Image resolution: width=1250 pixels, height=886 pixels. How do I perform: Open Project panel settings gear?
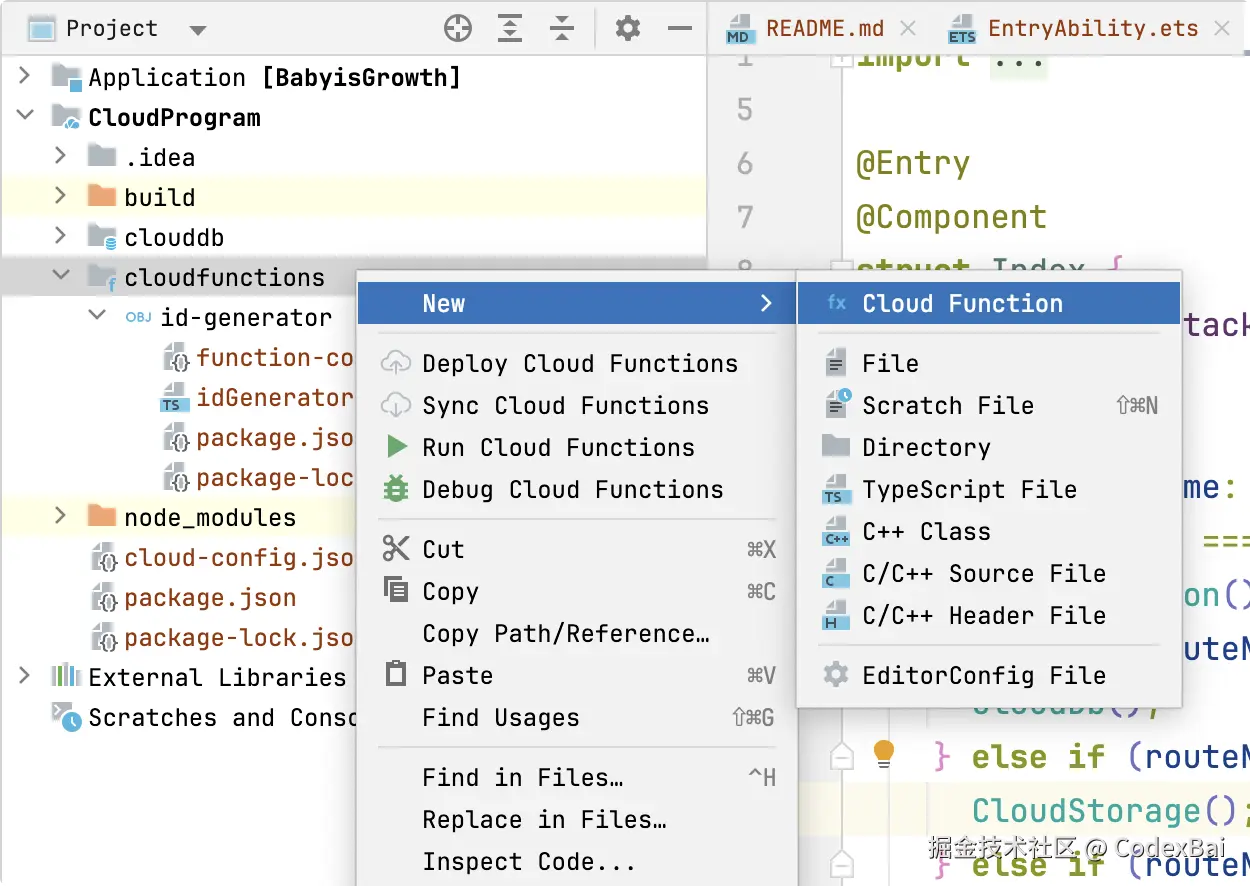pyautogui.click(x=628, y=29)
